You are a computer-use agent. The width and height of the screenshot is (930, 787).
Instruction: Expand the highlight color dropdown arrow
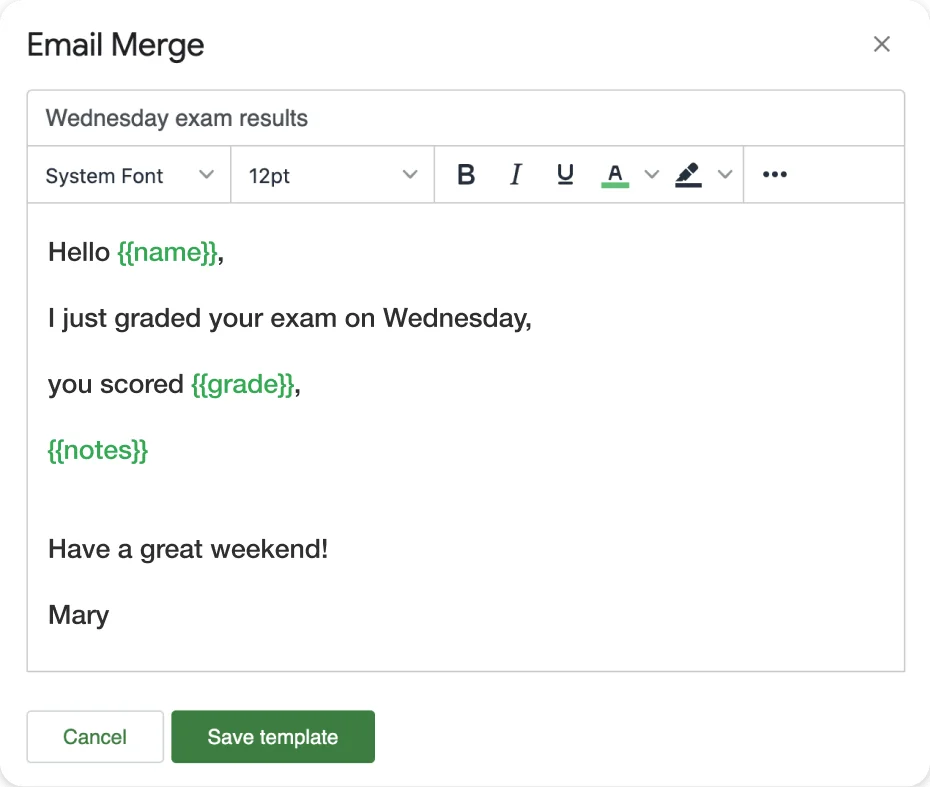[x=726, y=174]
